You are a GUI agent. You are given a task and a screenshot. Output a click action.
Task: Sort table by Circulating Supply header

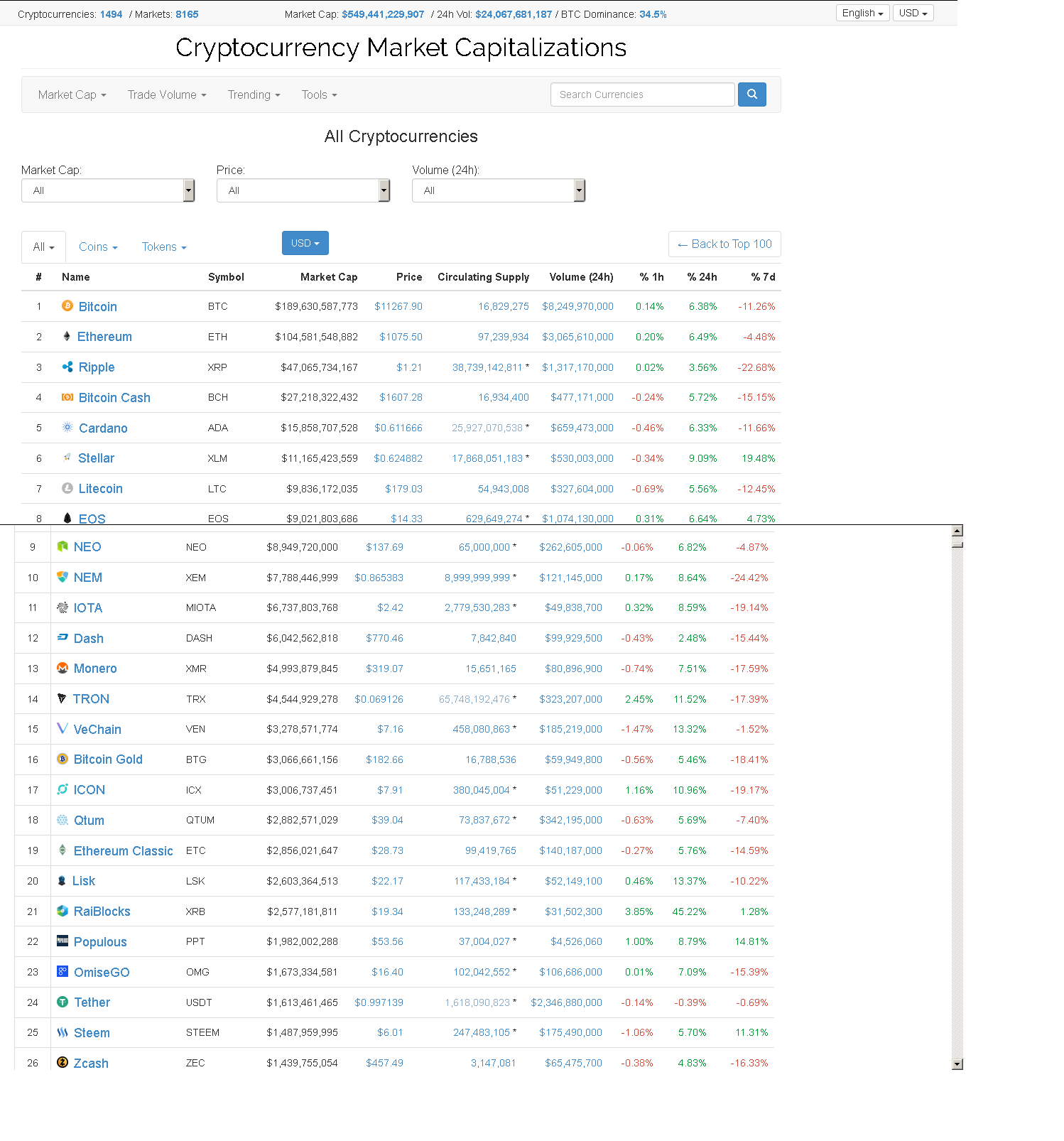click(483, 277)
